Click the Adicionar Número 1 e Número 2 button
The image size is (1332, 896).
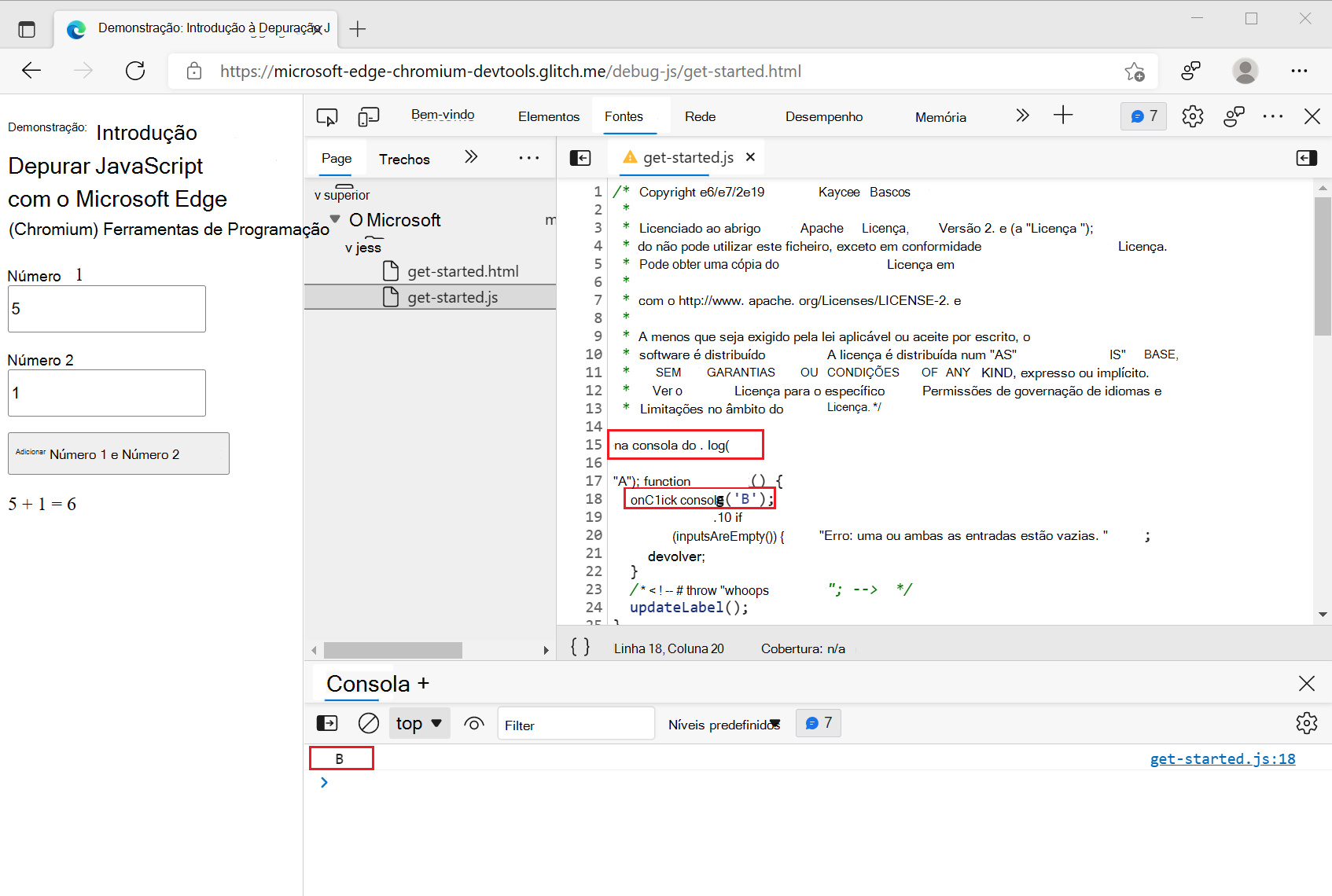118,453
